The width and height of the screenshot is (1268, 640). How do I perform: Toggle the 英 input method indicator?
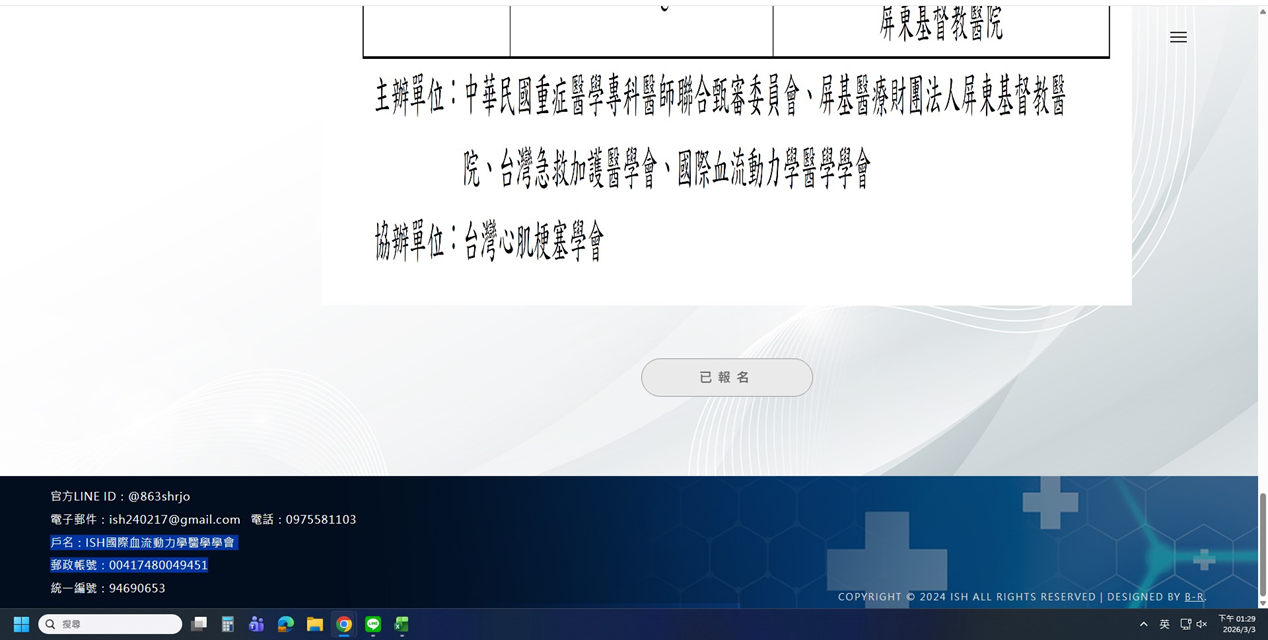(1164, 624)
